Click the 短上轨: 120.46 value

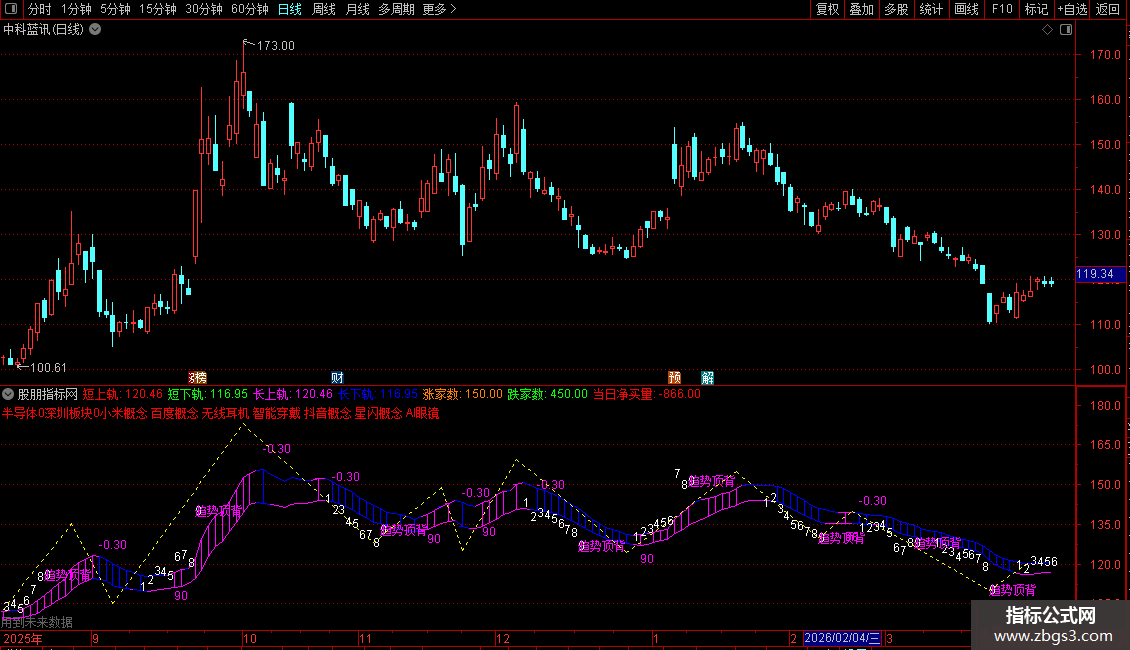click(123, 394)
